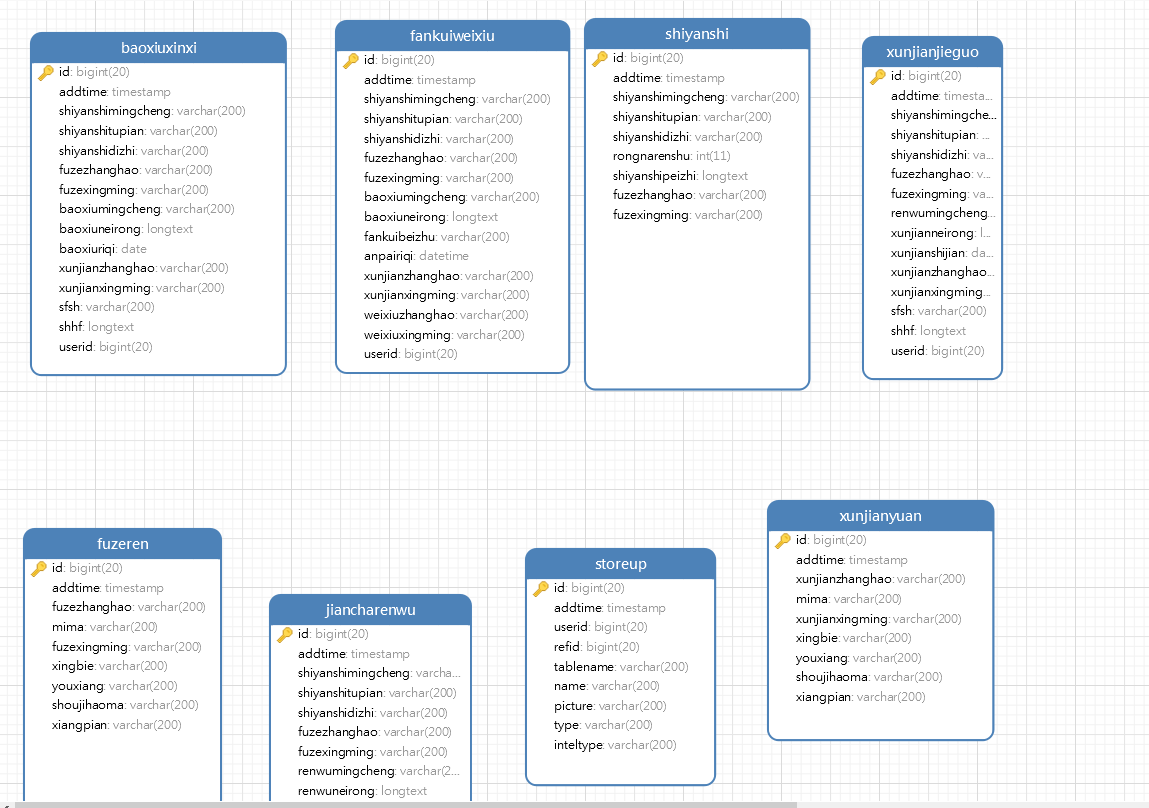Select mima field in fuzeren table

click(x=105, y=626)
